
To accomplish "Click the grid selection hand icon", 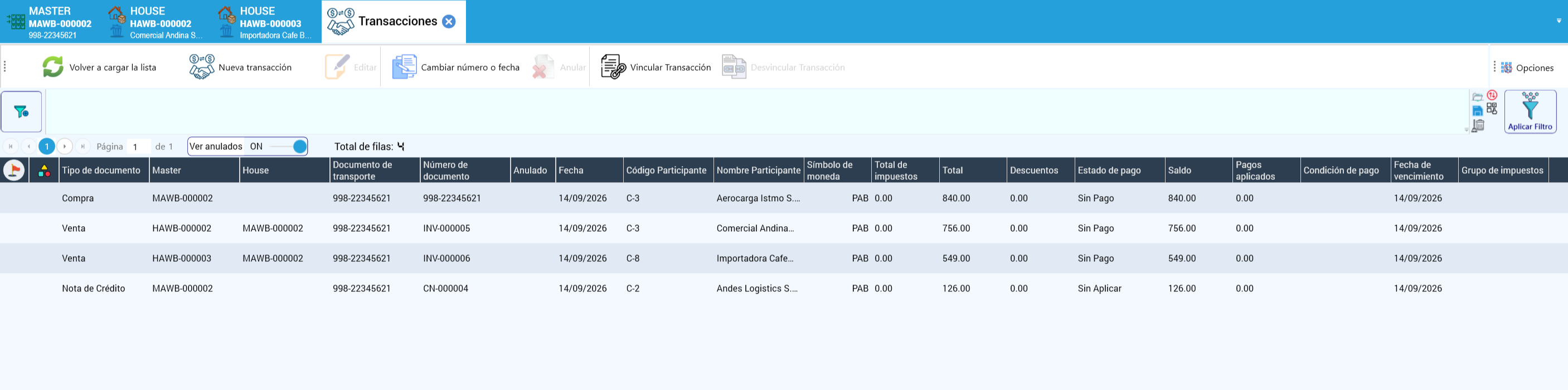I will point(1492,109).
